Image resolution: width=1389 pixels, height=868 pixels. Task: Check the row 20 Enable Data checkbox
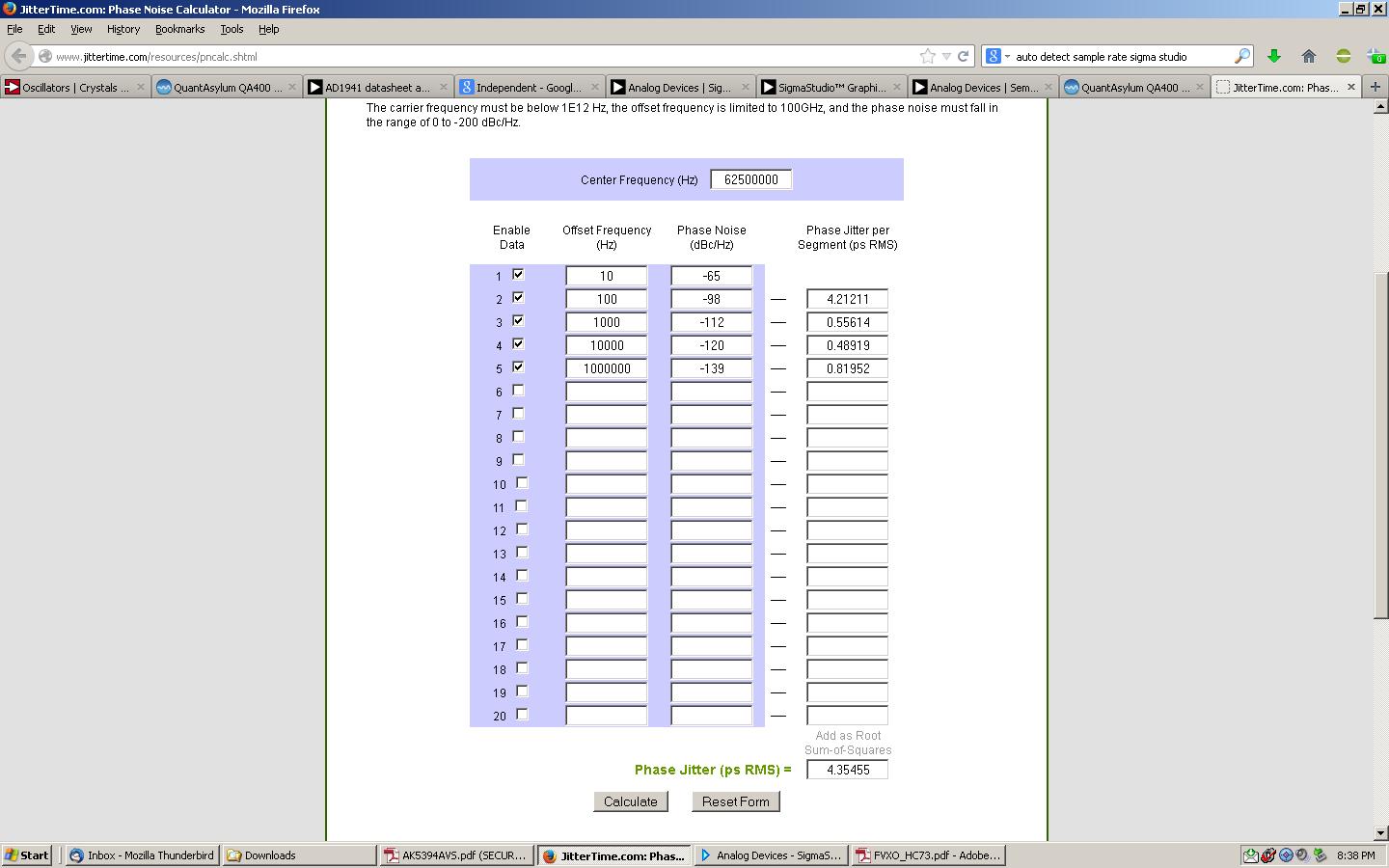[x=522, y=715]
